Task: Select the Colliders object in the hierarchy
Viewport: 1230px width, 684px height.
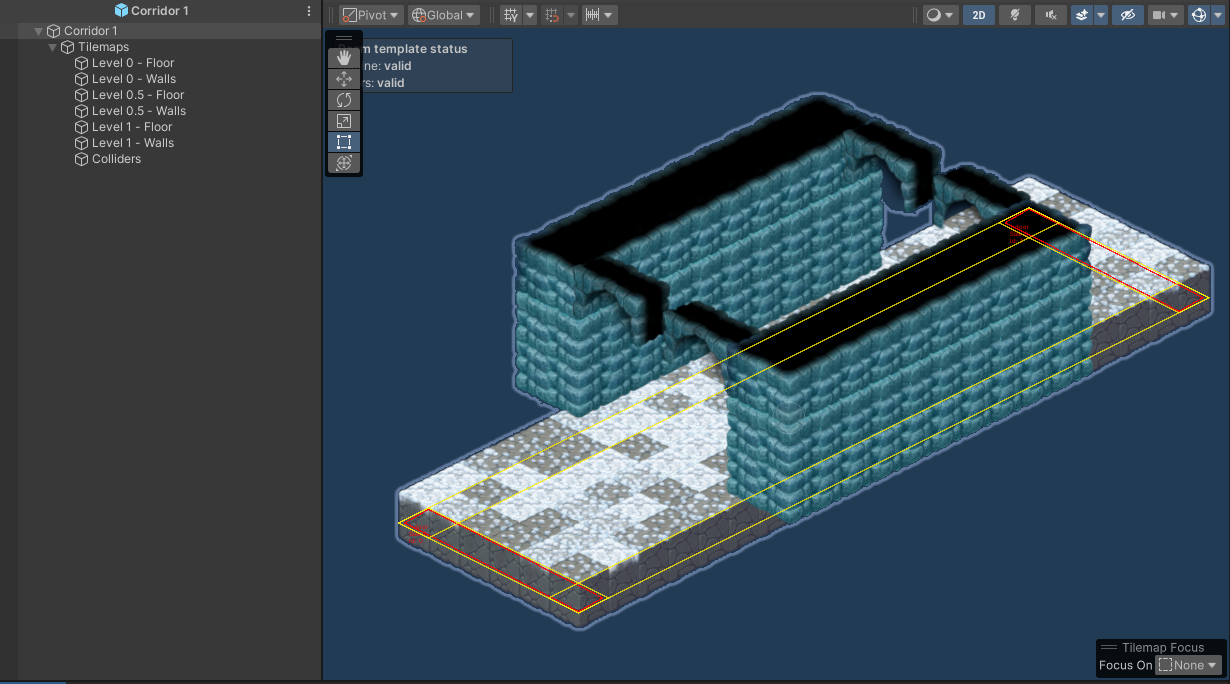Action: pos(118,158)
